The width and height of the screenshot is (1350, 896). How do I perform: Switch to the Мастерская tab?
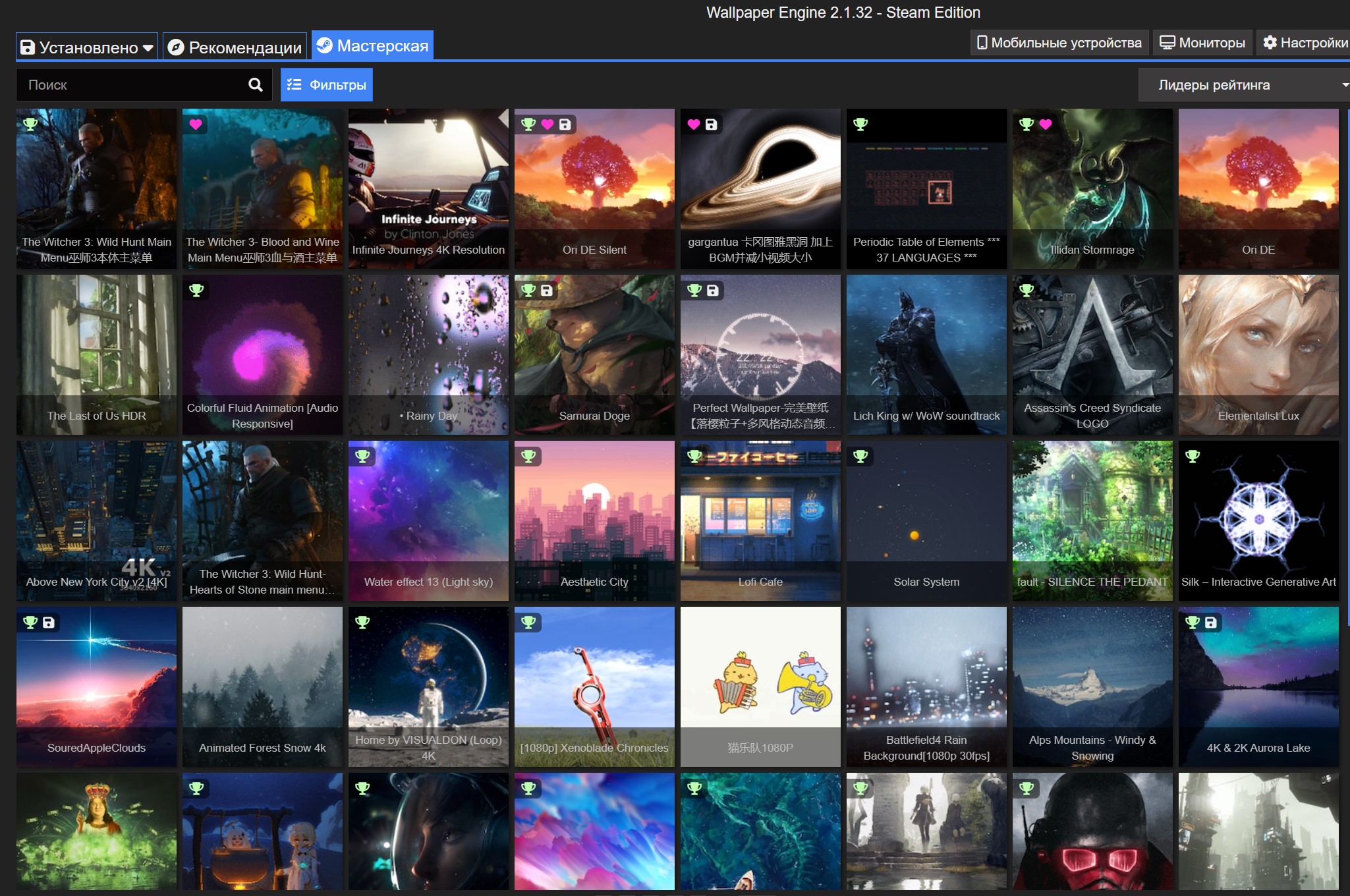point(372,45)
